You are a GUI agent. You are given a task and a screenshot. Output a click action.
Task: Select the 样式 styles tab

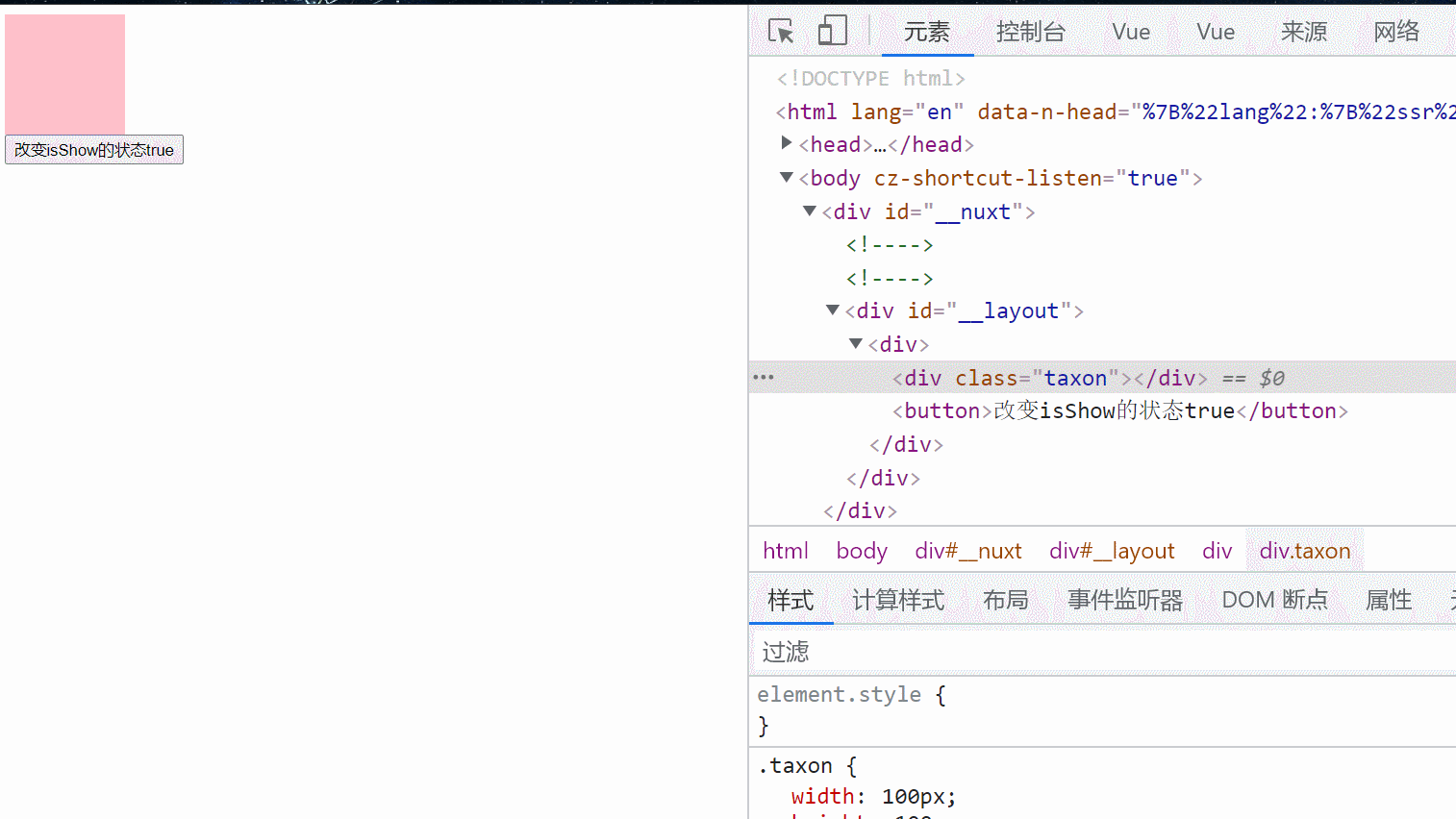[791, 600]
